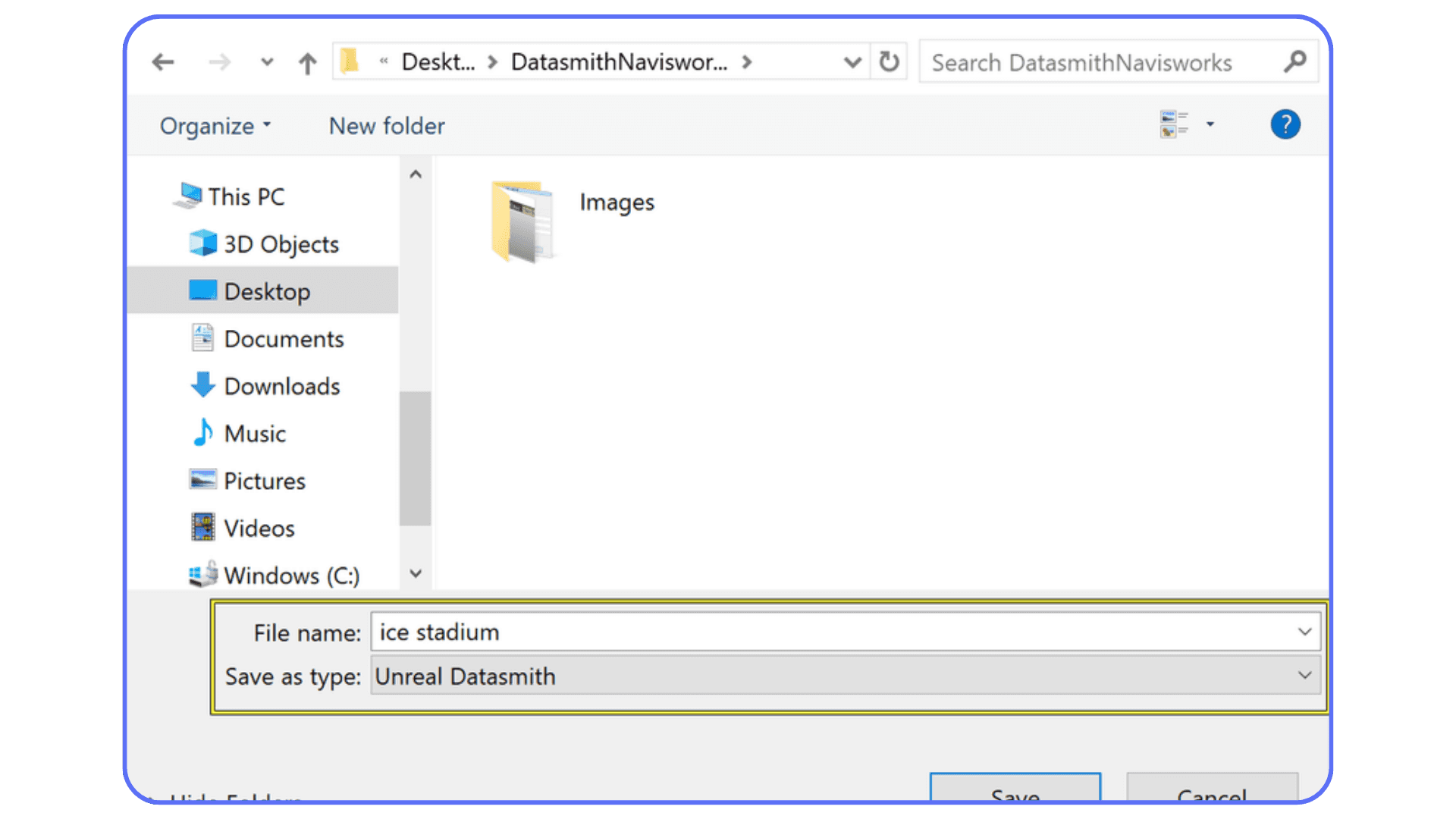Viewport: 1456px width, 819px height.
Task: Click navigation pane scroll down arrow
Action: [416, 573]
